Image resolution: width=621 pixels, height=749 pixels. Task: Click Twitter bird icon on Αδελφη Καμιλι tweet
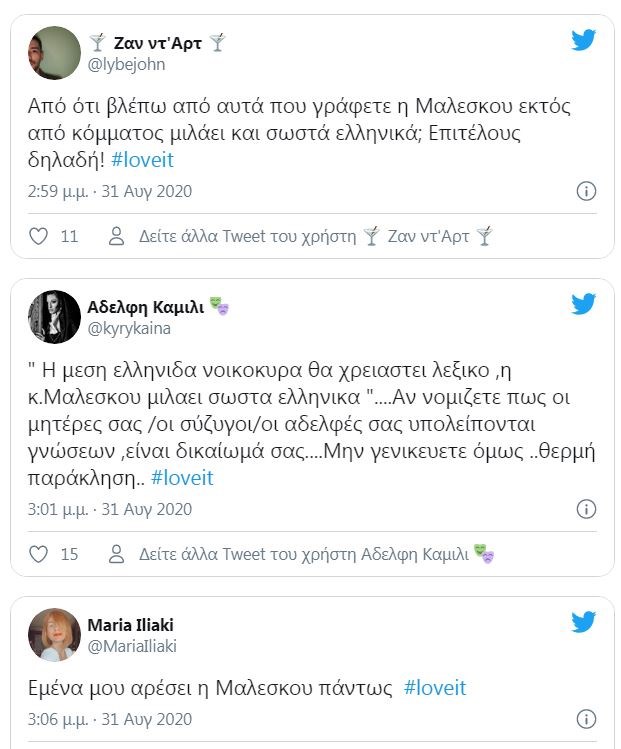(584, 304)
